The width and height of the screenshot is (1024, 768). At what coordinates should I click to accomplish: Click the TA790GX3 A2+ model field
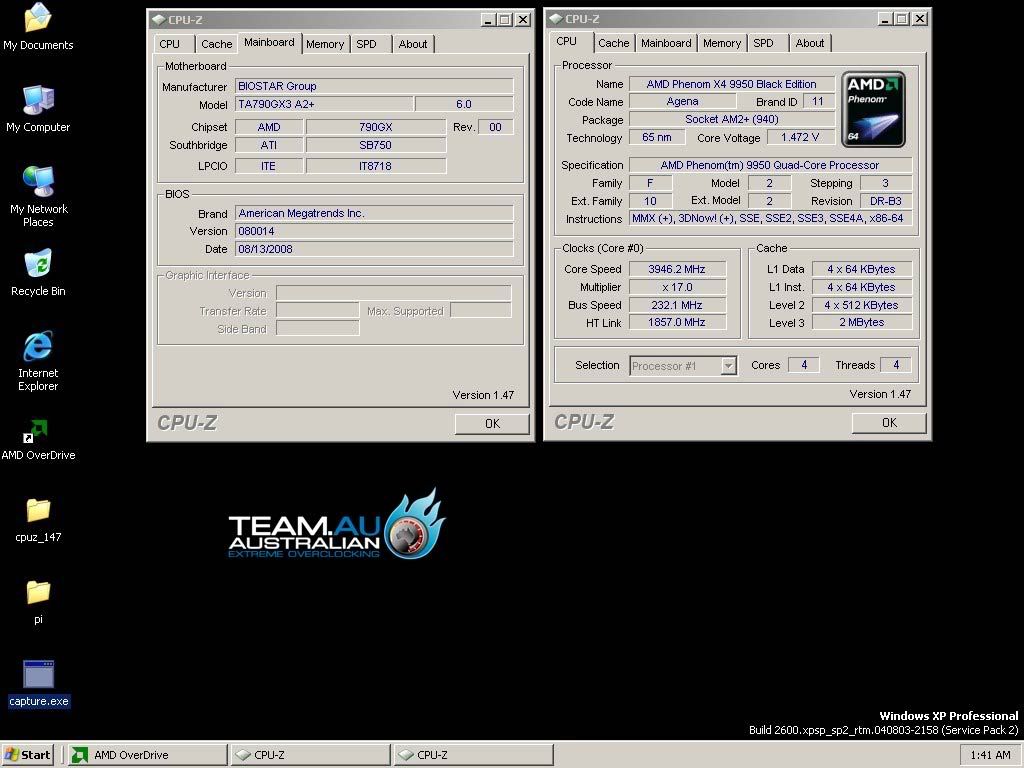(324, 104)
